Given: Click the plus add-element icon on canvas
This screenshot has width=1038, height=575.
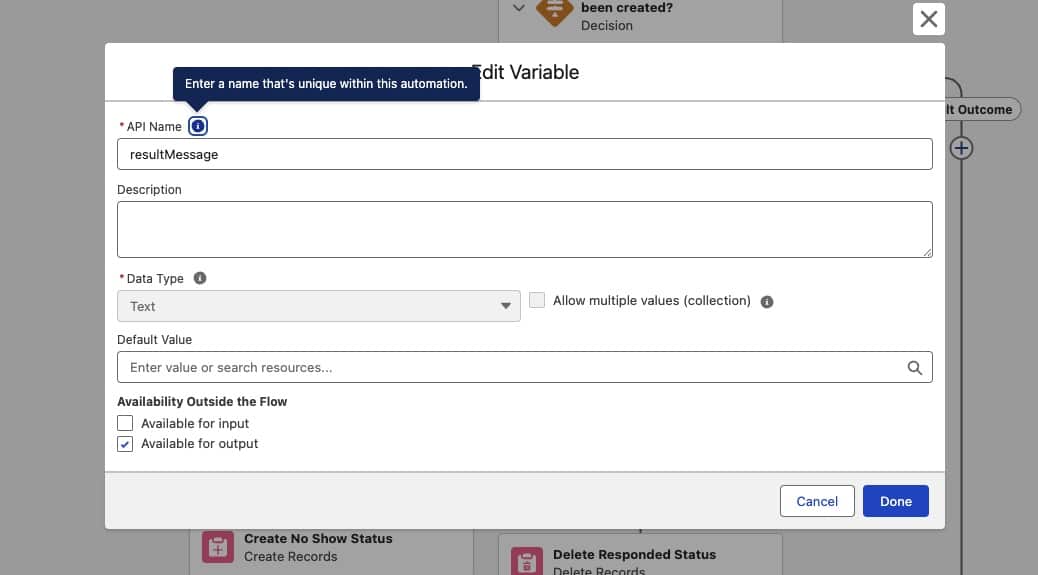Looking at the screenshot, I should [961, 148].
